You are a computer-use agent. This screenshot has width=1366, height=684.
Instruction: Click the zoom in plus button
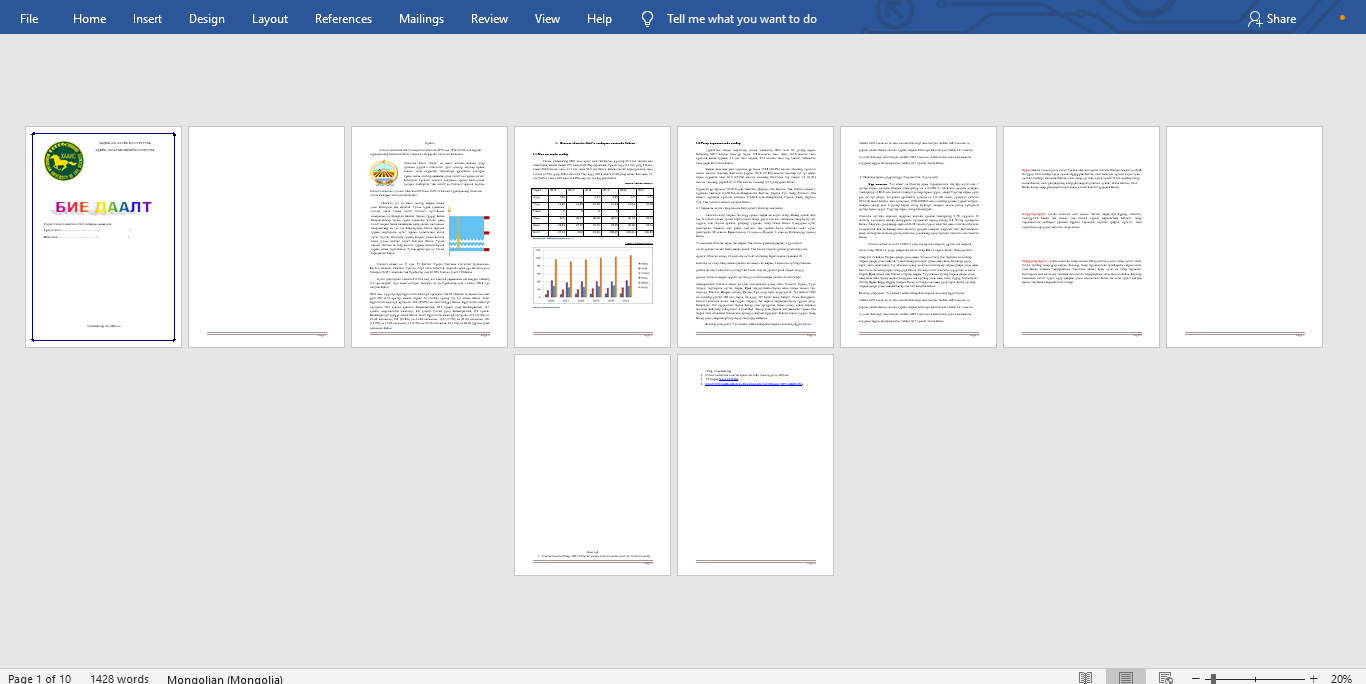pyautogui.click(x=1313, y=678)
